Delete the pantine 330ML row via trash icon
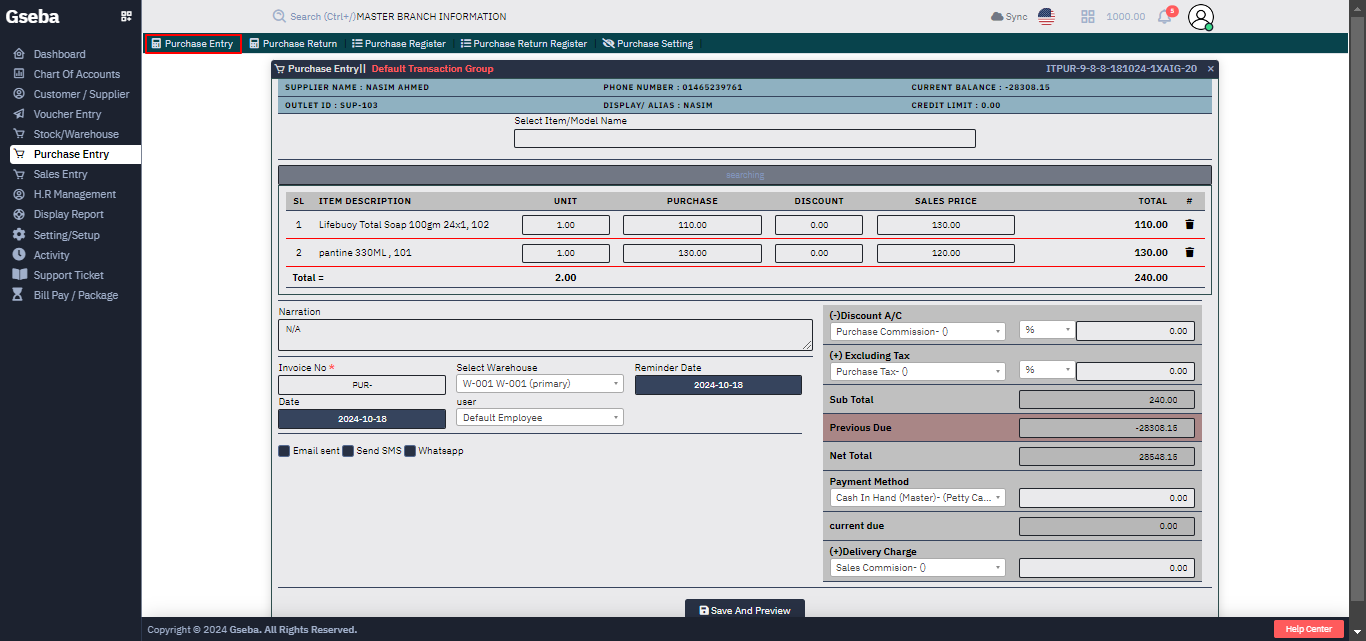This screenshot has height=641, width=1366. tap(1189, 252)
